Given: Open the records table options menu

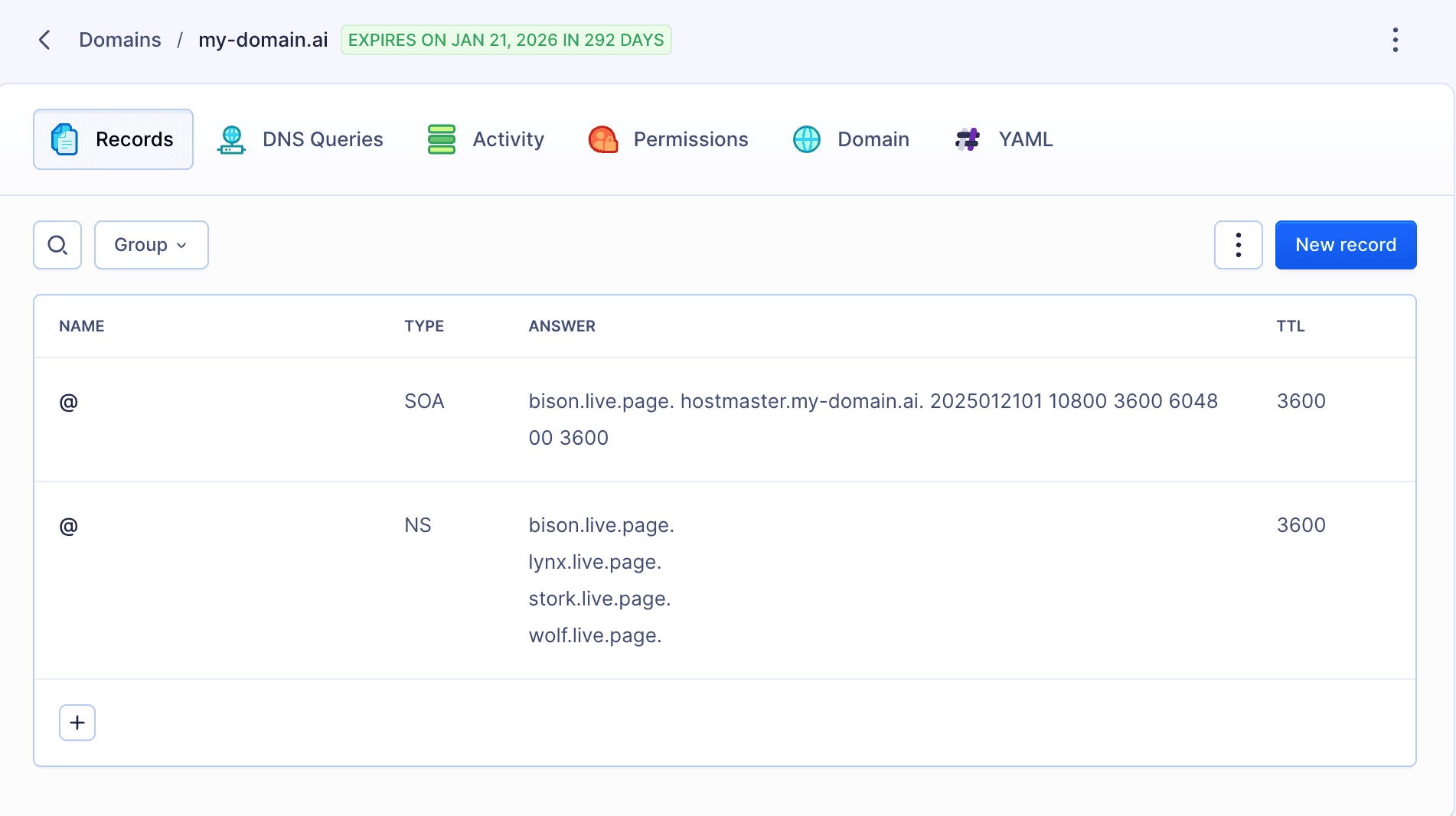Looking at the screenshot, I should tap(1238, 245).
